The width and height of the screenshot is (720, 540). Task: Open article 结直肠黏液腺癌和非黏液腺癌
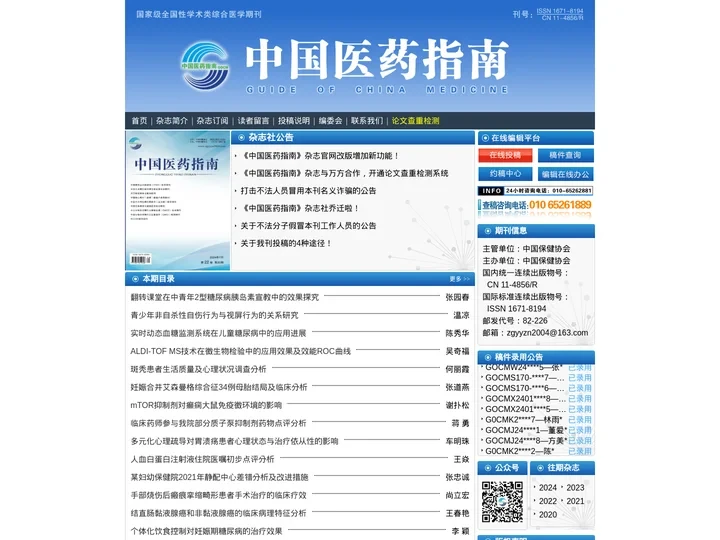[218, 513]
